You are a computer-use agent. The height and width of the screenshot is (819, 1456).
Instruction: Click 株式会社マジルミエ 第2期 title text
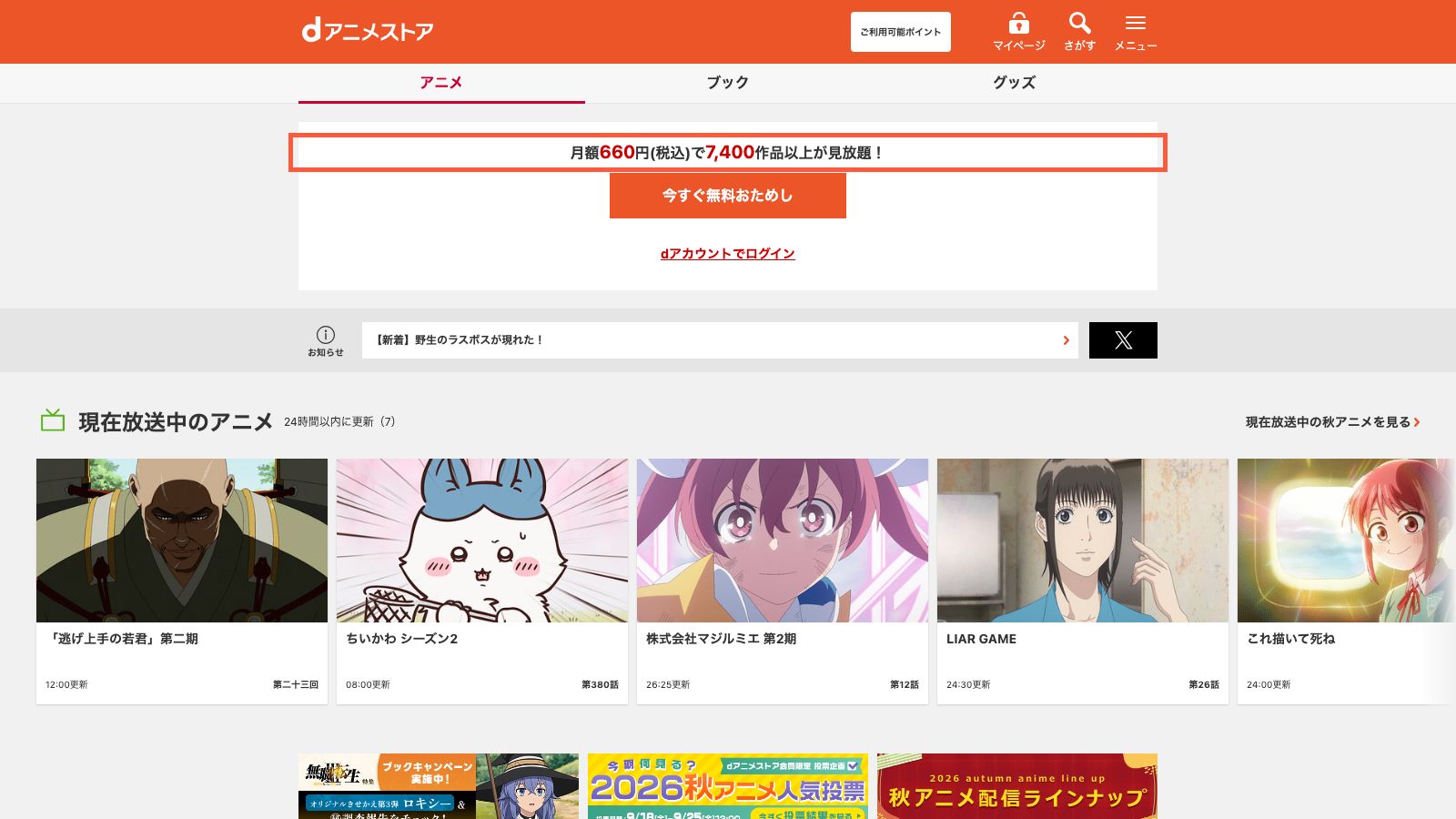tap(721, 639)
